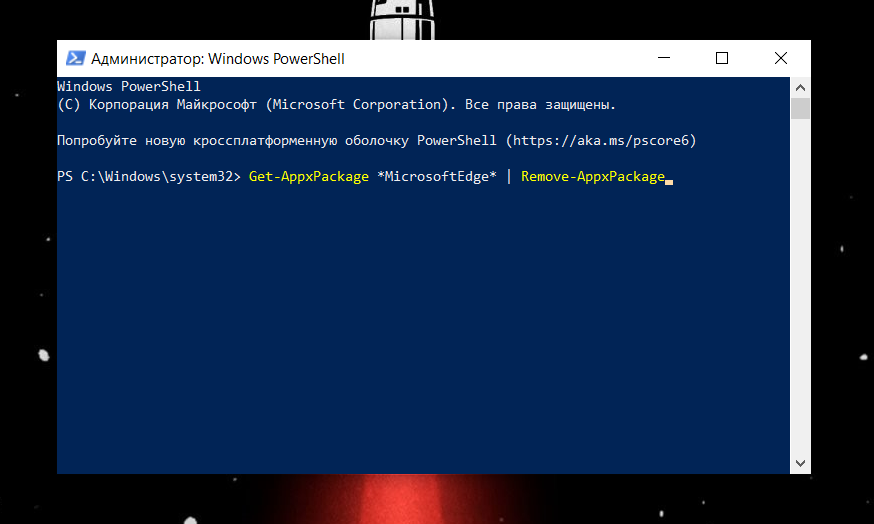Click the https://aka.ms/pscore6 URL text

(x=601, y=140)
